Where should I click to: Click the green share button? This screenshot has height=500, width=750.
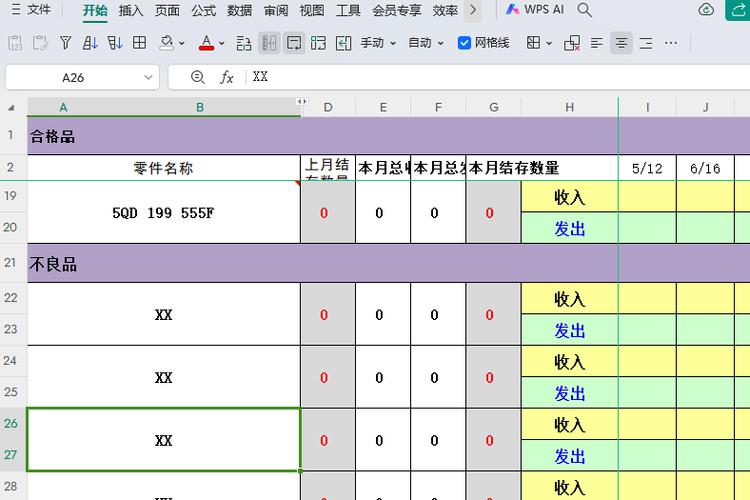click(738, 10)
